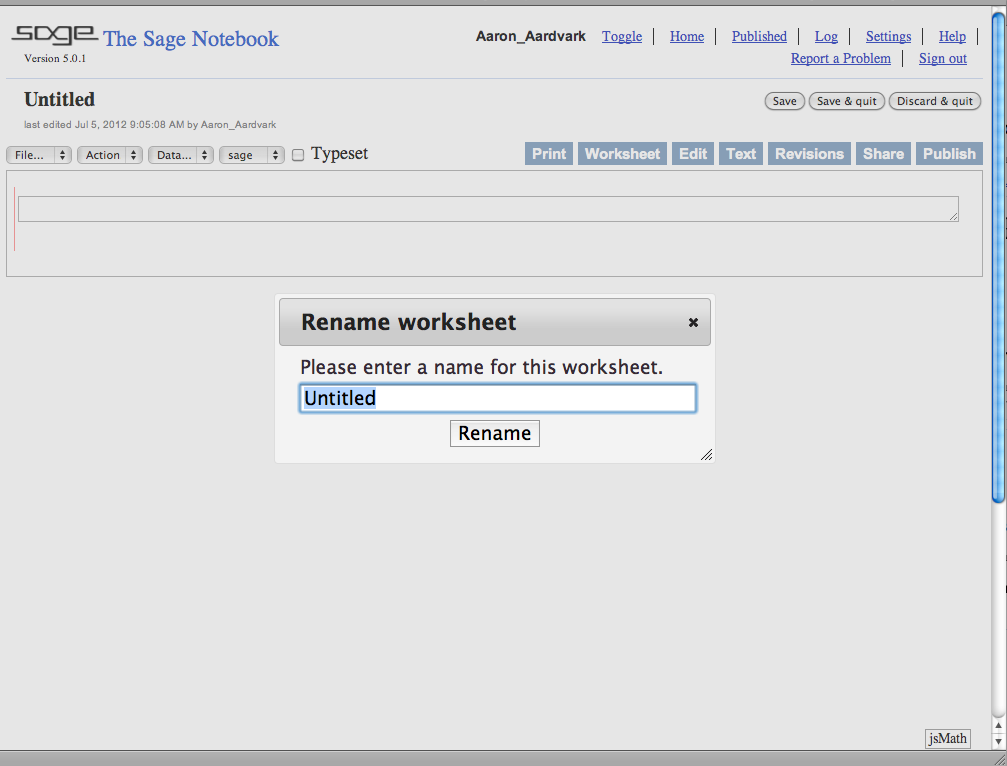
Task: Click the Sign out link
Action: 942,59
